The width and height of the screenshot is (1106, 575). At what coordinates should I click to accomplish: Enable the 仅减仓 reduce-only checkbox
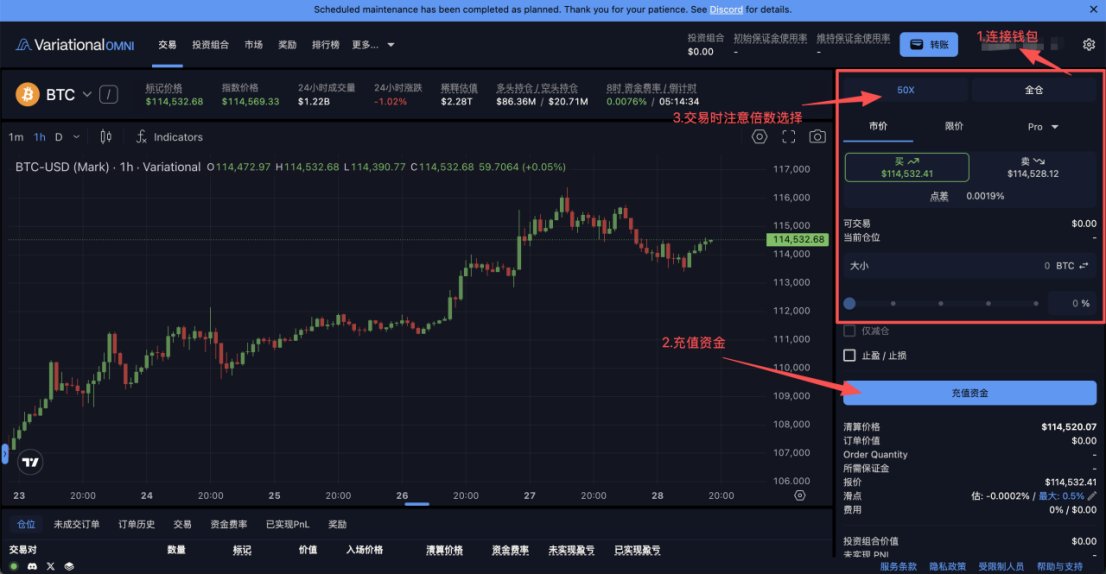click(x=849, y=330)
